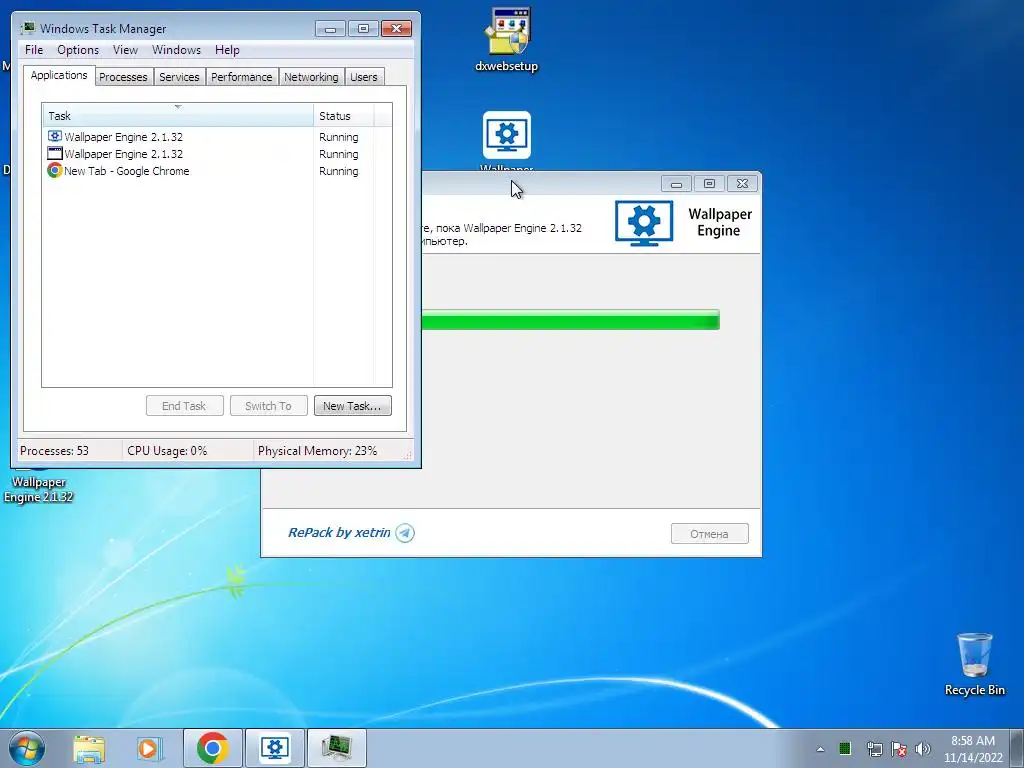Click the Отмена button in the installer
The width and height of the screenshot is (1024, 768).
pyautogui.click(x=709, y=534)
